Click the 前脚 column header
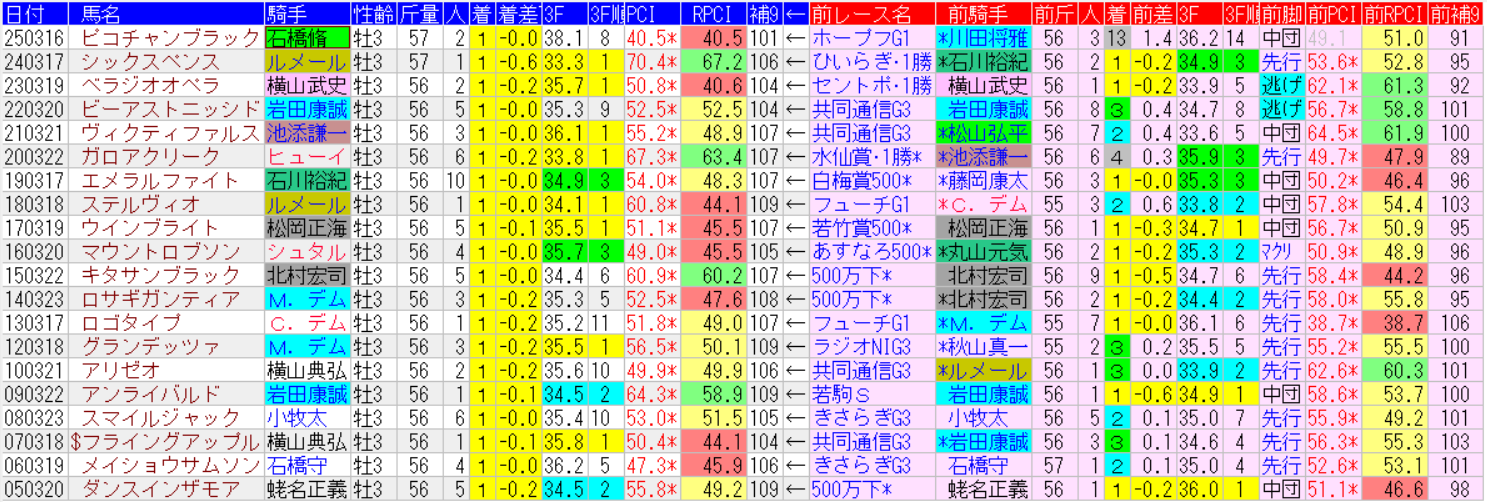 click(1281, 14)
